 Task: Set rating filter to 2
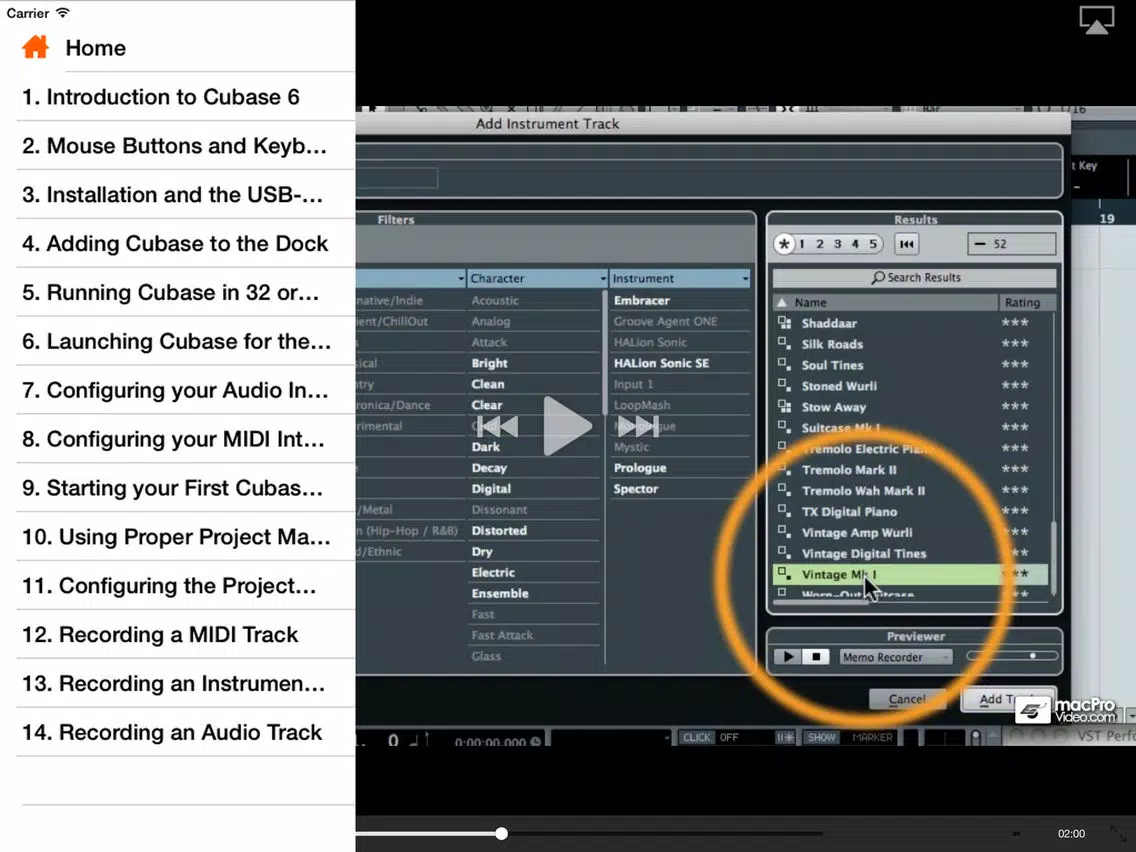coord(820,244)
